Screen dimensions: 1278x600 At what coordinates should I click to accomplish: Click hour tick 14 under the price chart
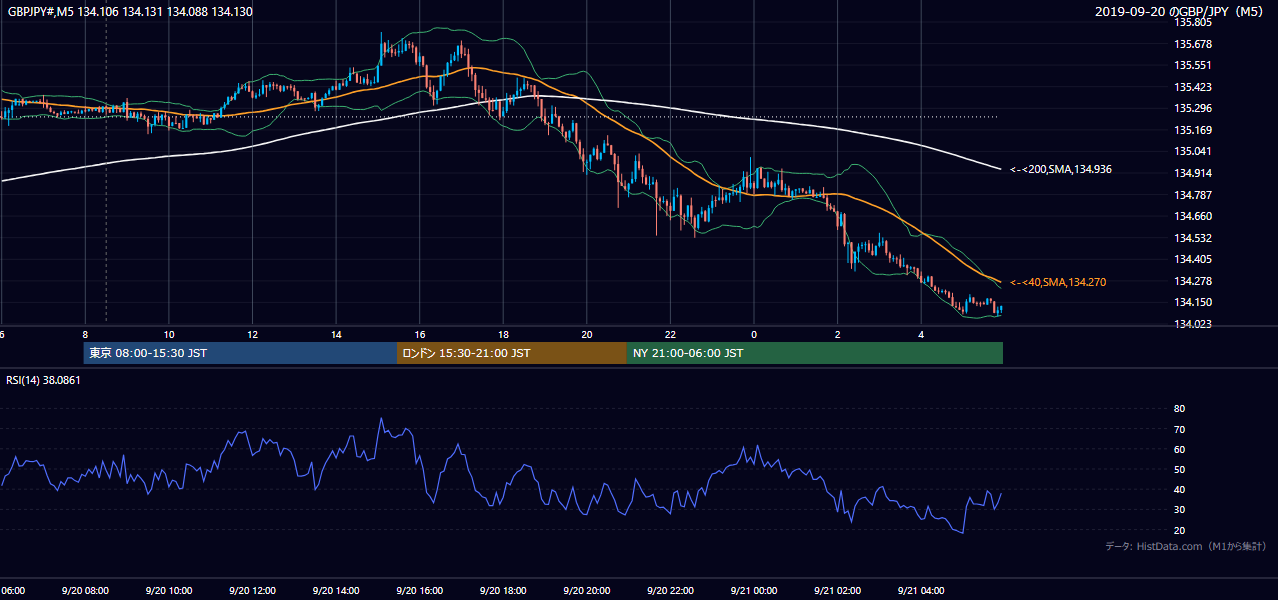click(336, 334)
